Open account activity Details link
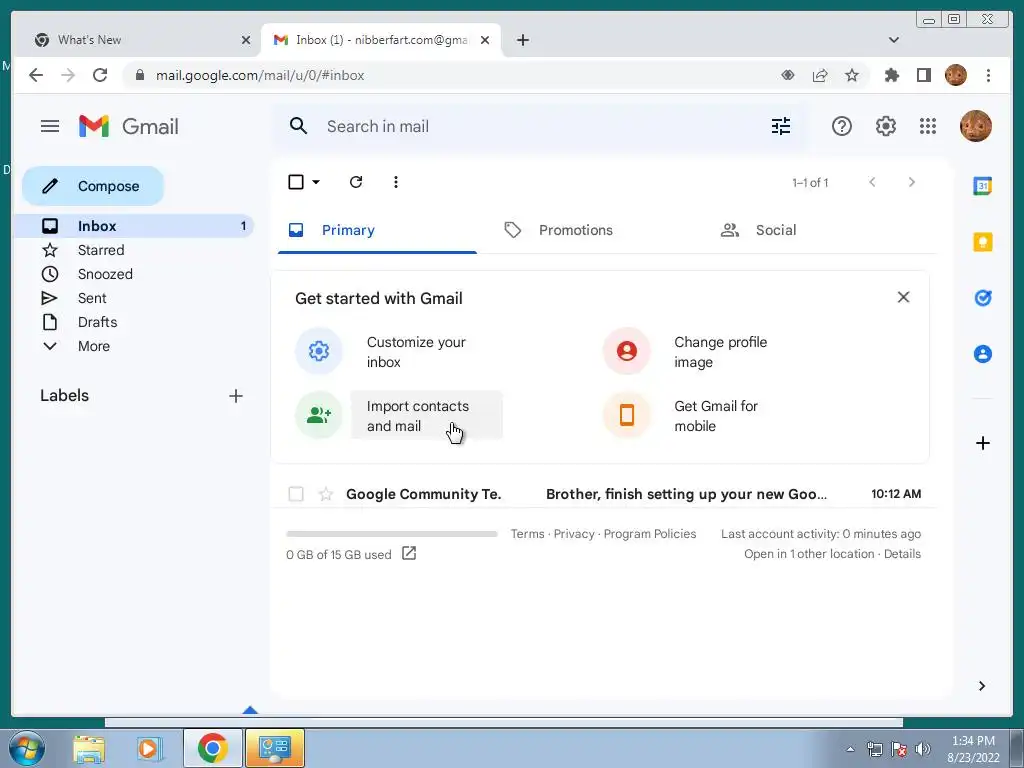Viewport: 1024px width, 768px height. [x=903, y=554]
